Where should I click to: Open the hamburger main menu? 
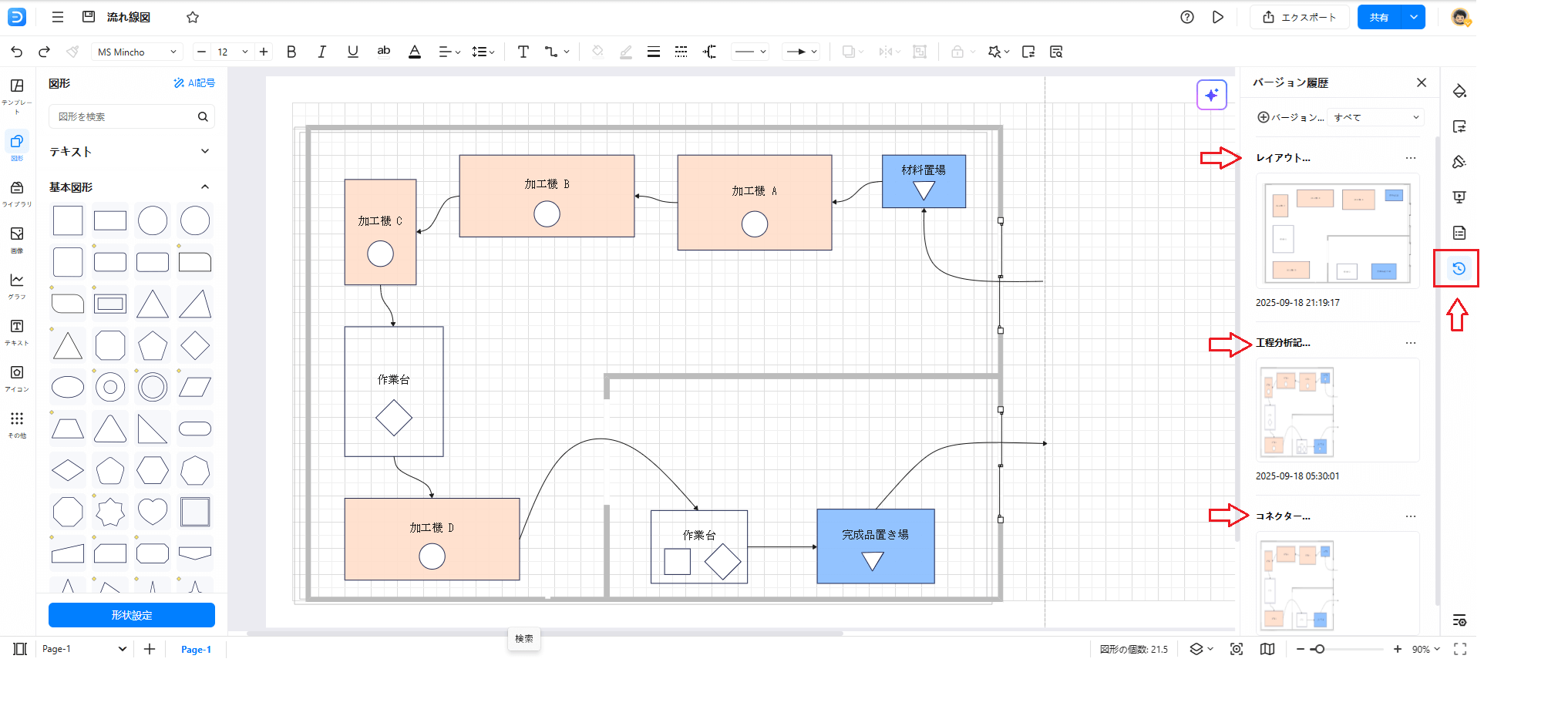(58, 17)
